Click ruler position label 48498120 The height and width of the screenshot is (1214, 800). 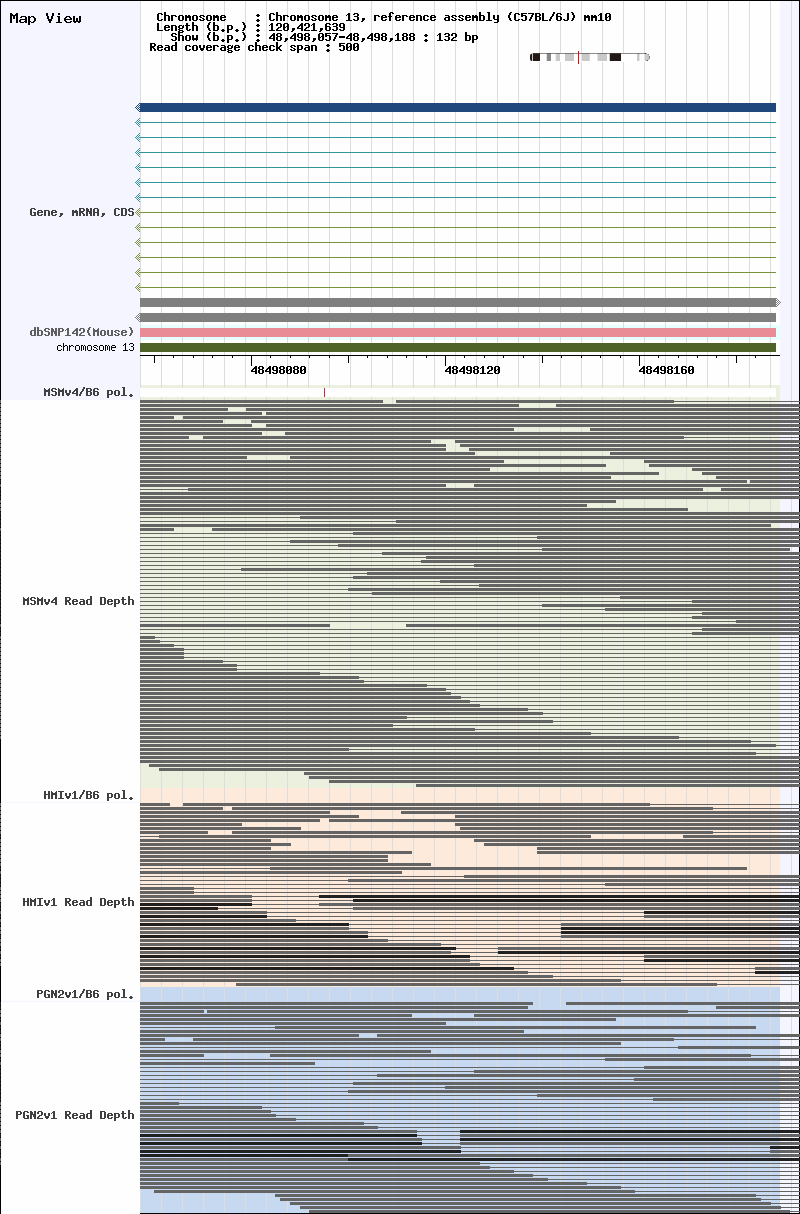pos(472,370)
